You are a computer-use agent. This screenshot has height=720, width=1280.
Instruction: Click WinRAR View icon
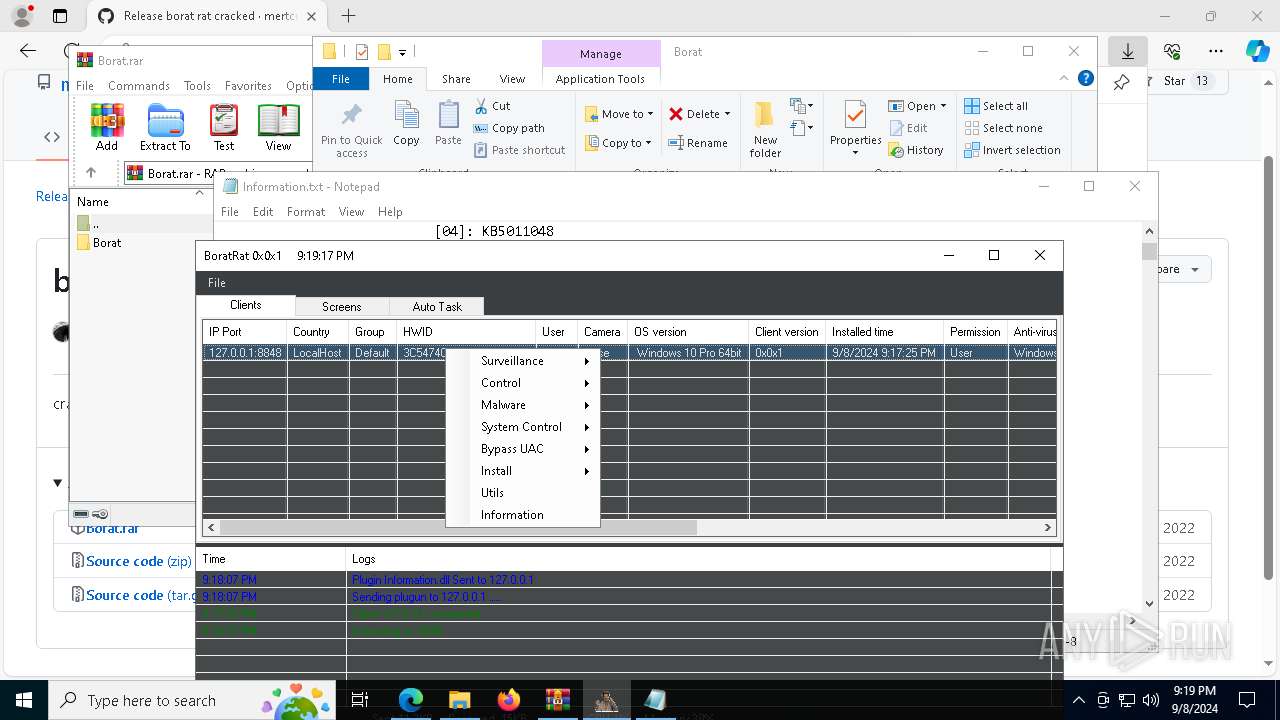[x=278, y=127]
